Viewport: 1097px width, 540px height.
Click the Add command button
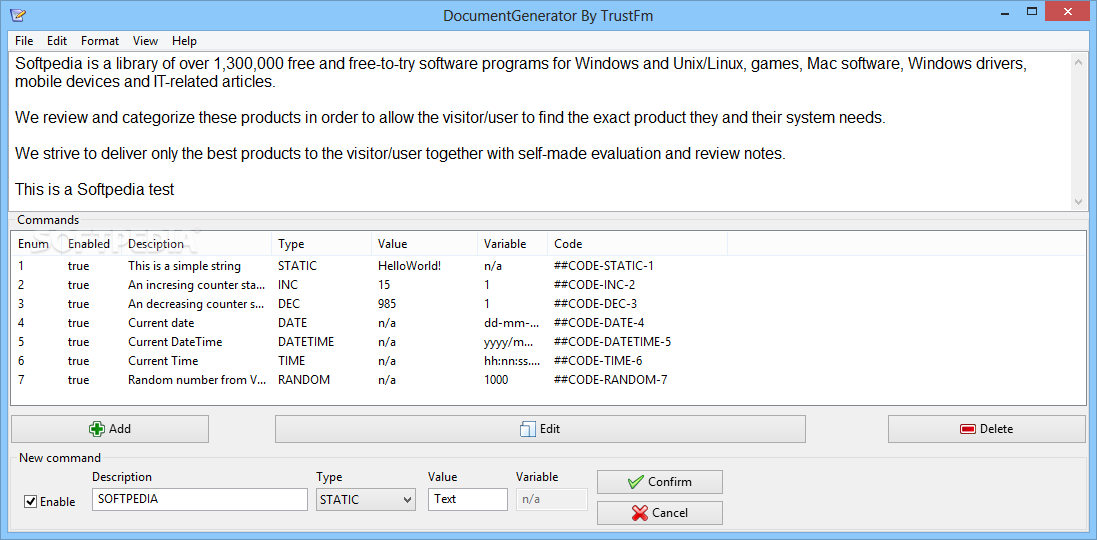pos(110,429)
